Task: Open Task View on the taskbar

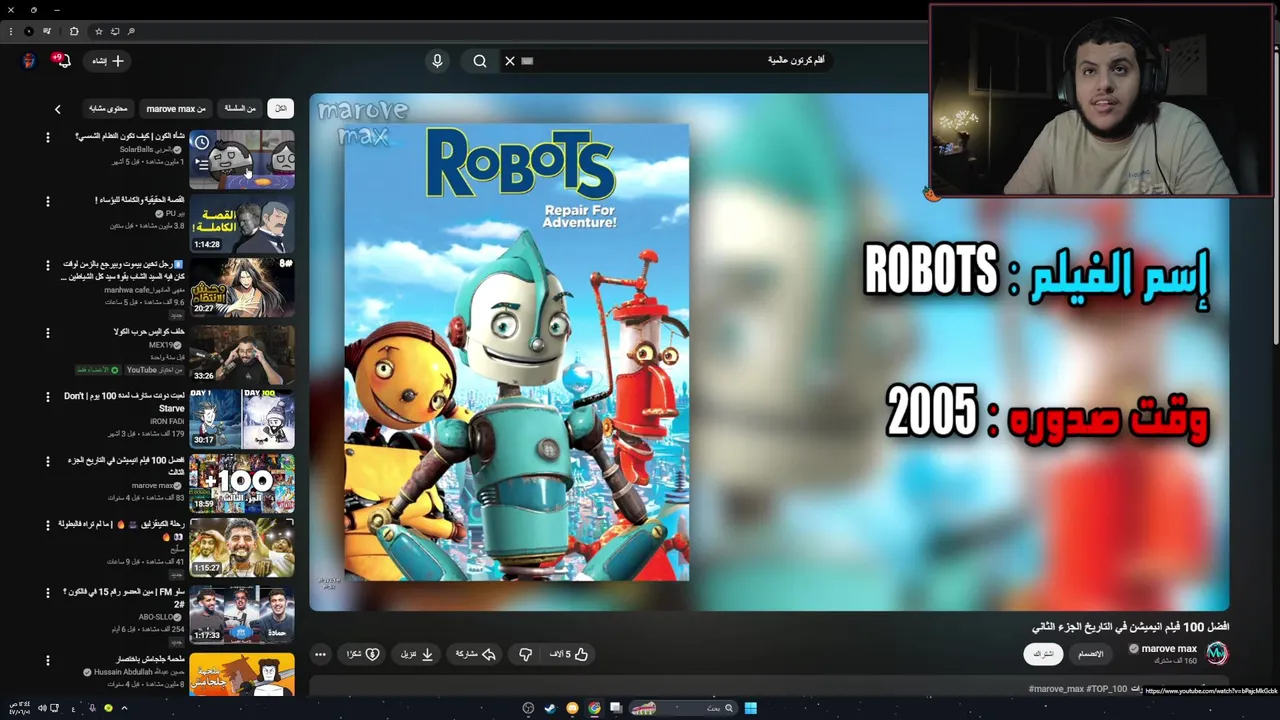Action: point(616,708)
